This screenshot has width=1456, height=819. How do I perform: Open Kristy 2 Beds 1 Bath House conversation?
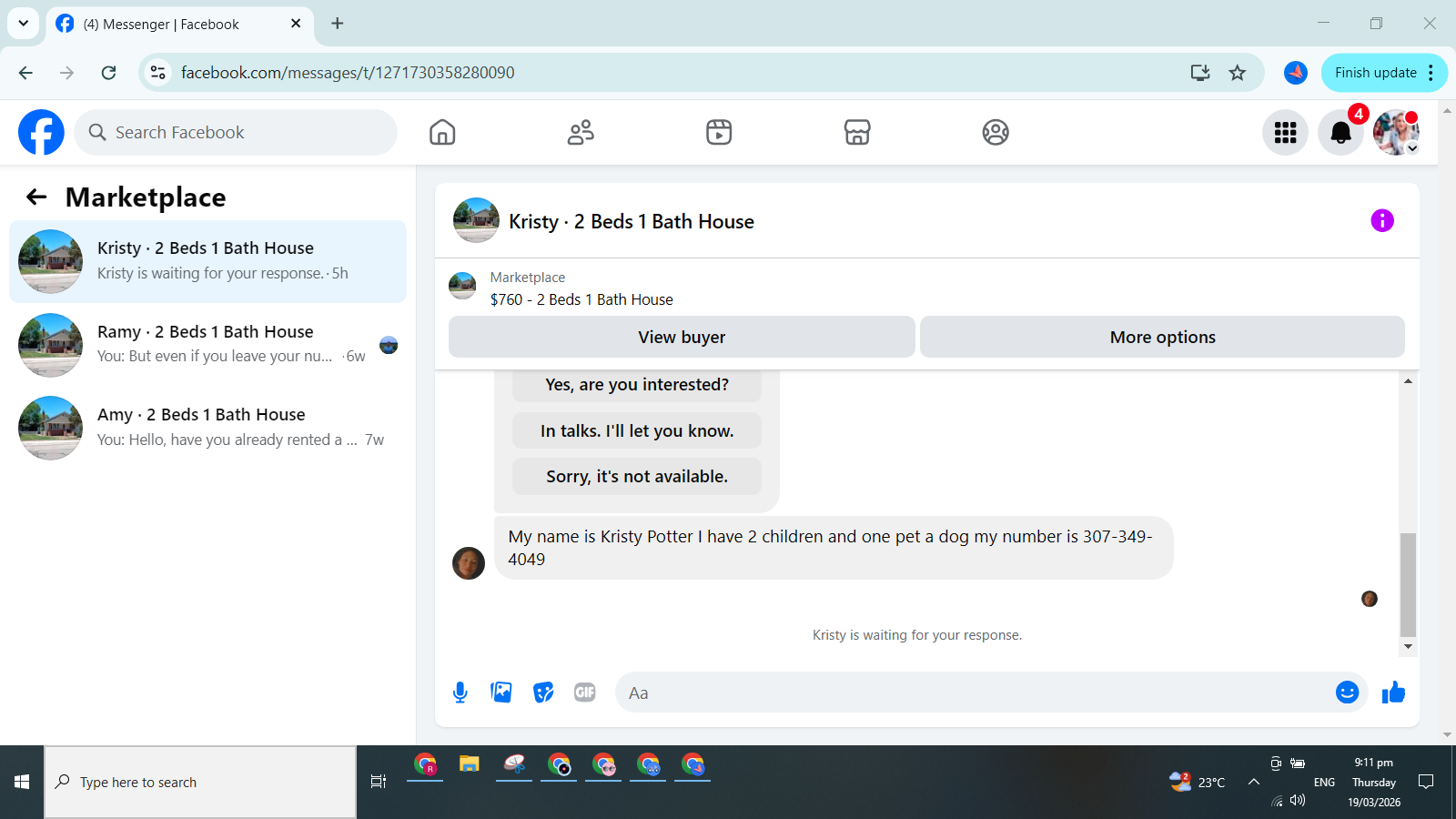click(207, 261)
